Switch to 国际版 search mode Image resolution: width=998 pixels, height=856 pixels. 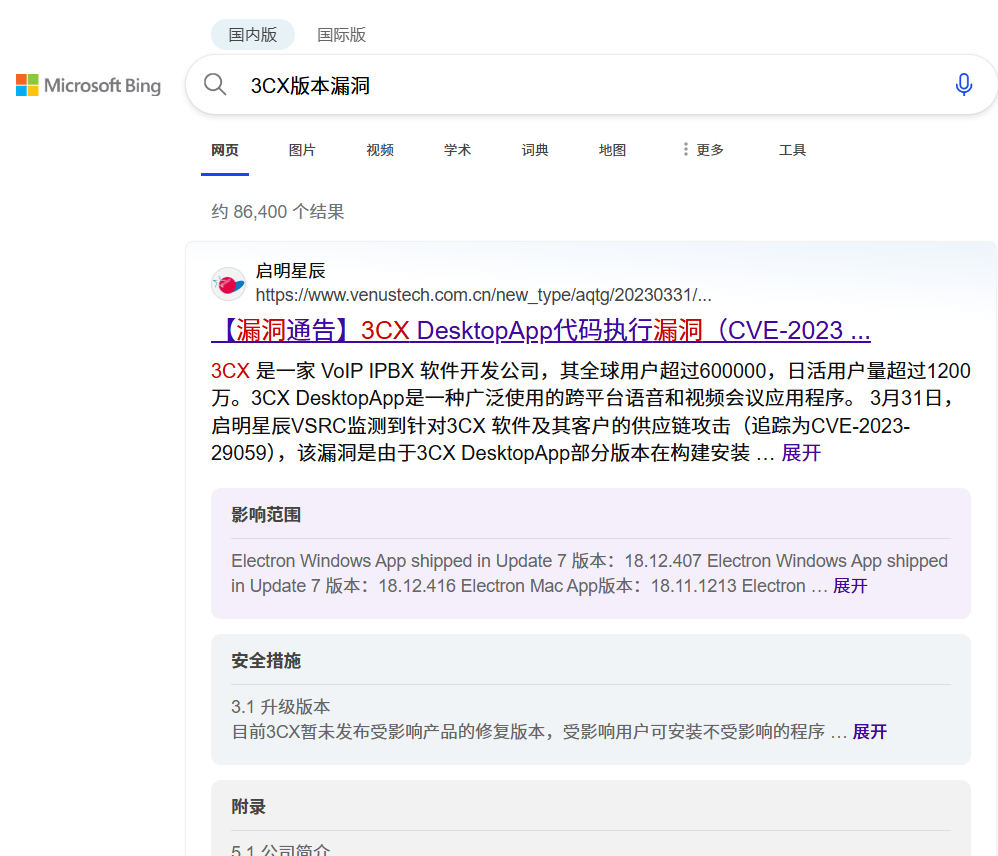tap(342, 34)
